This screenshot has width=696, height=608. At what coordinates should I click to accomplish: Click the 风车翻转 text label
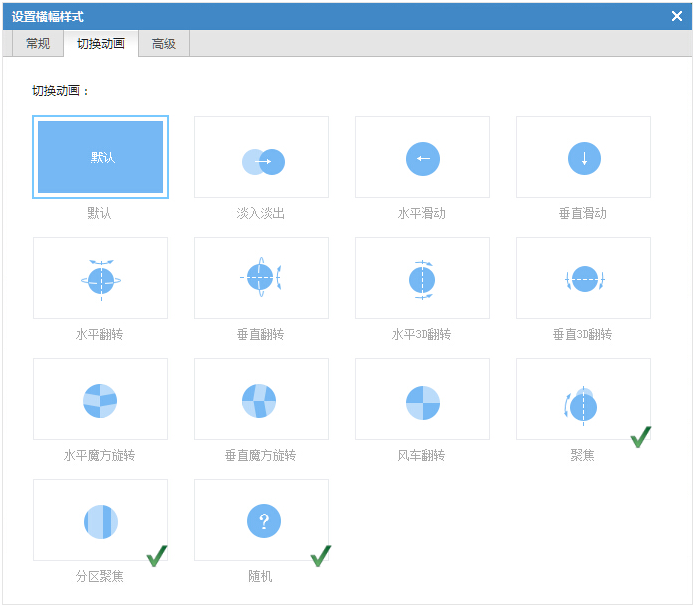click(x=422, y=455)
